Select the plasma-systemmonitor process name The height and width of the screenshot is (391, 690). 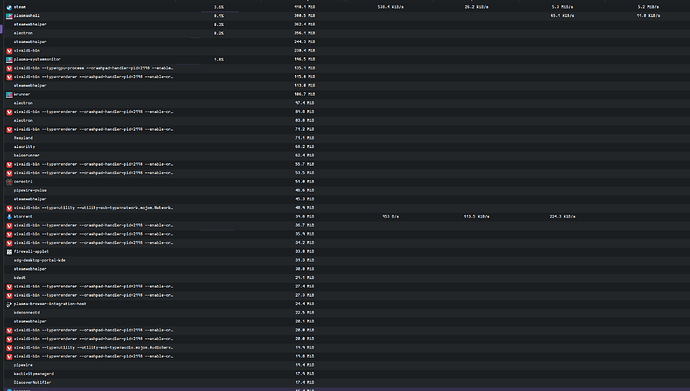pyautogui.click(x=37, y=59)
